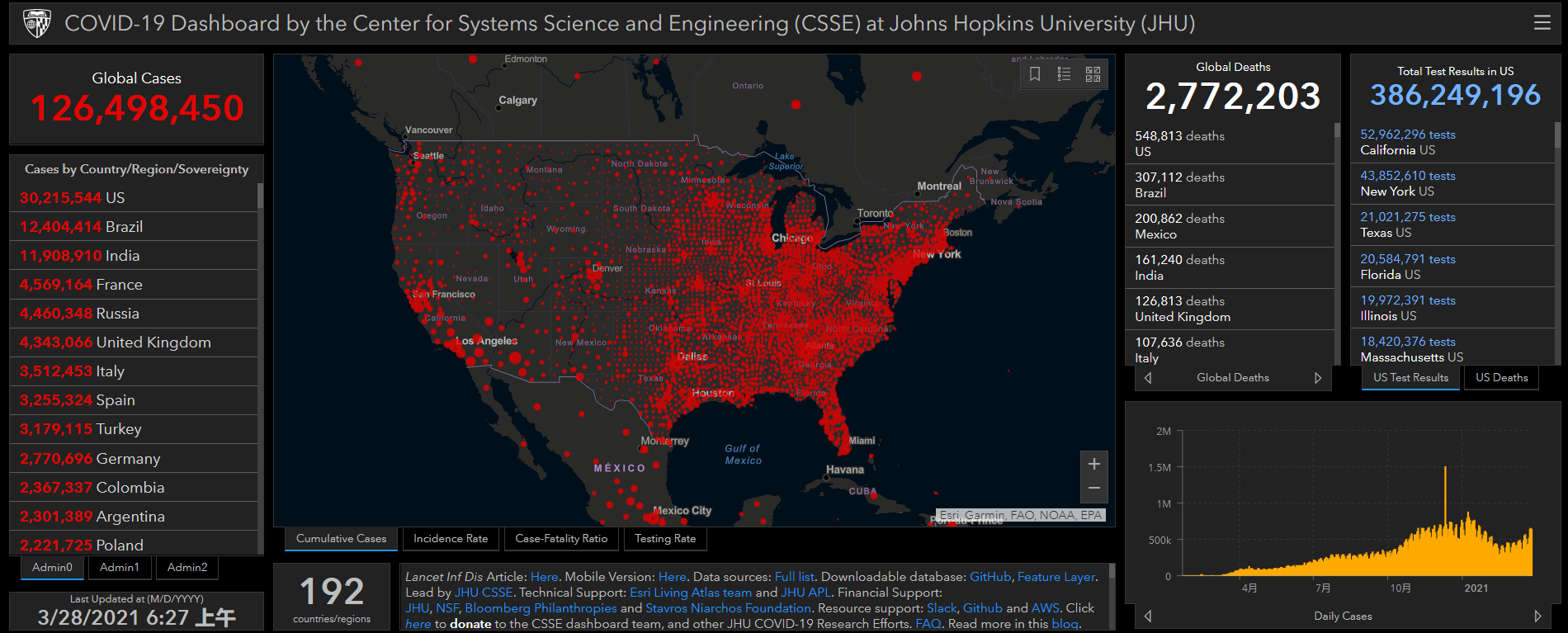This screenshot has width=1568, height=633.
Task: Click the Illinois US tests row
Action: [1452, 308]
